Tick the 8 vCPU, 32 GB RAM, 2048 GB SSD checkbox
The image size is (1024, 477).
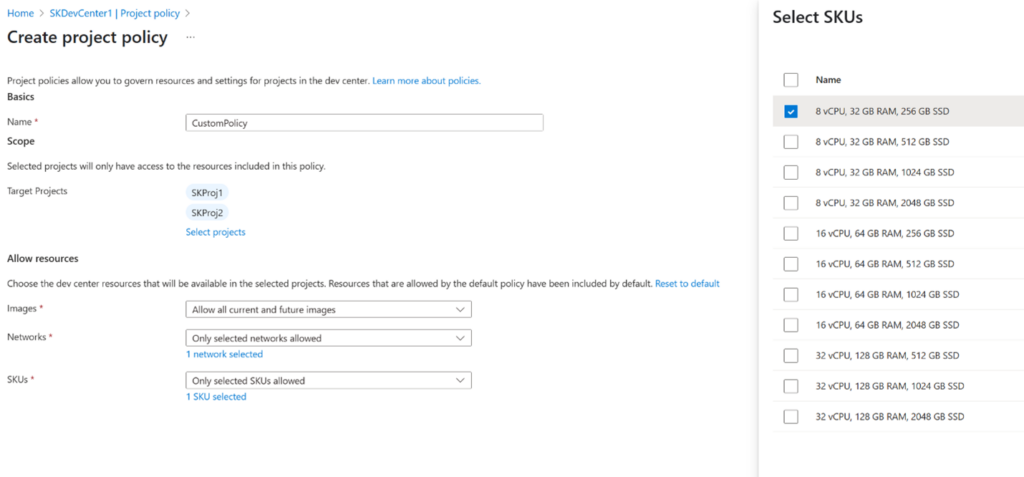click(791, 203)
